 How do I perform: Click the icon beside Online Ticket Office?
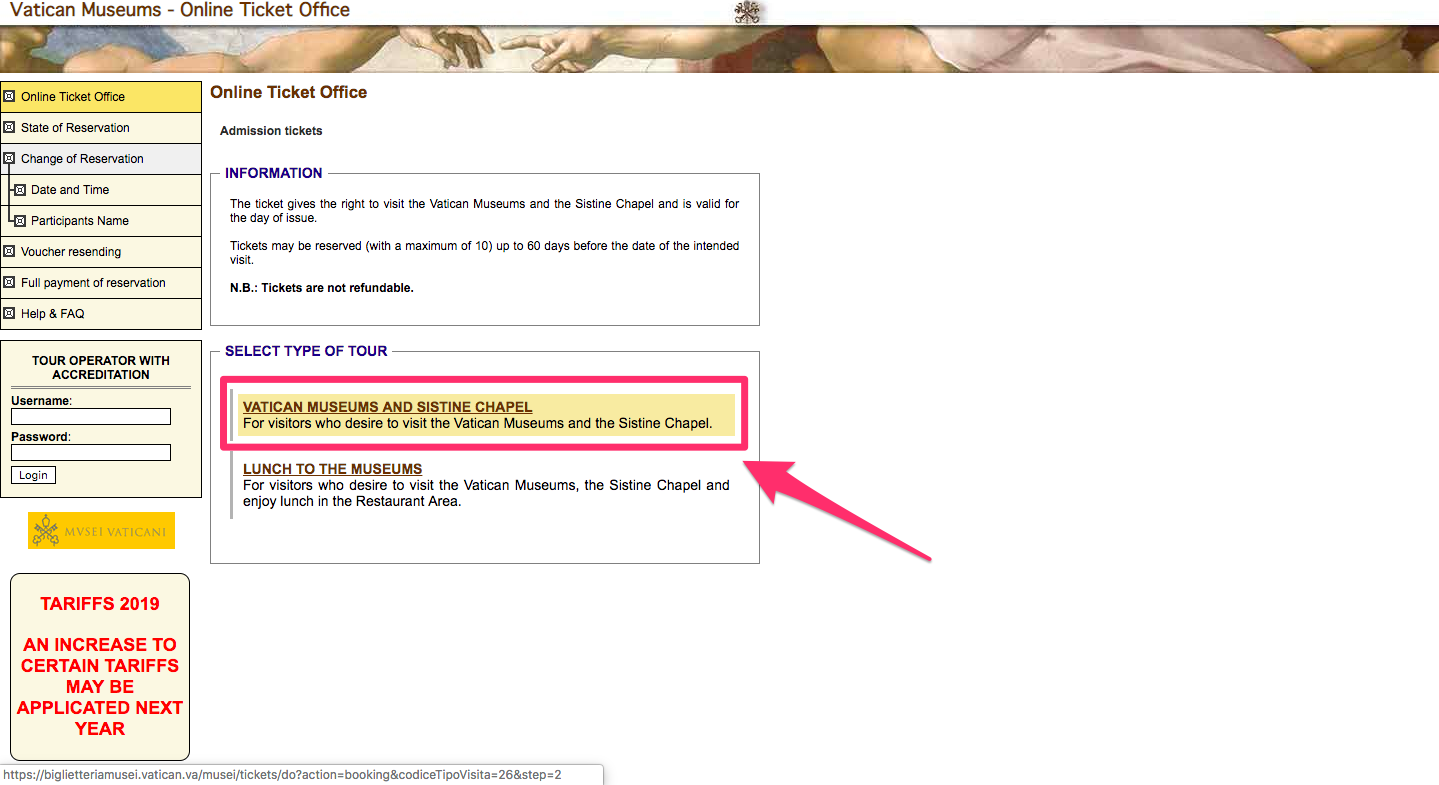coord(10,97)
